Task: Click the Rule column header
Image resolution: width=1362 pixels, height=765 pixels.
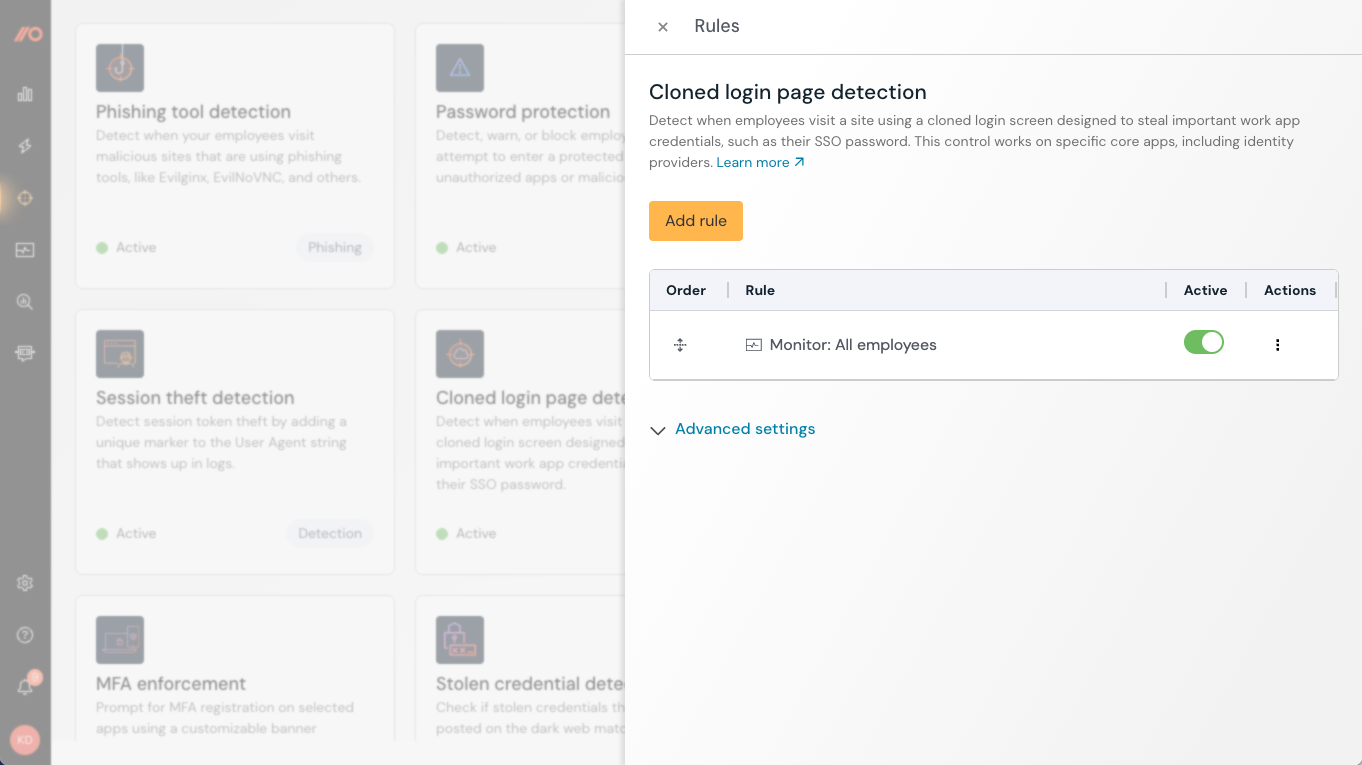Action: pyautogui.click(x=760, y=290)
